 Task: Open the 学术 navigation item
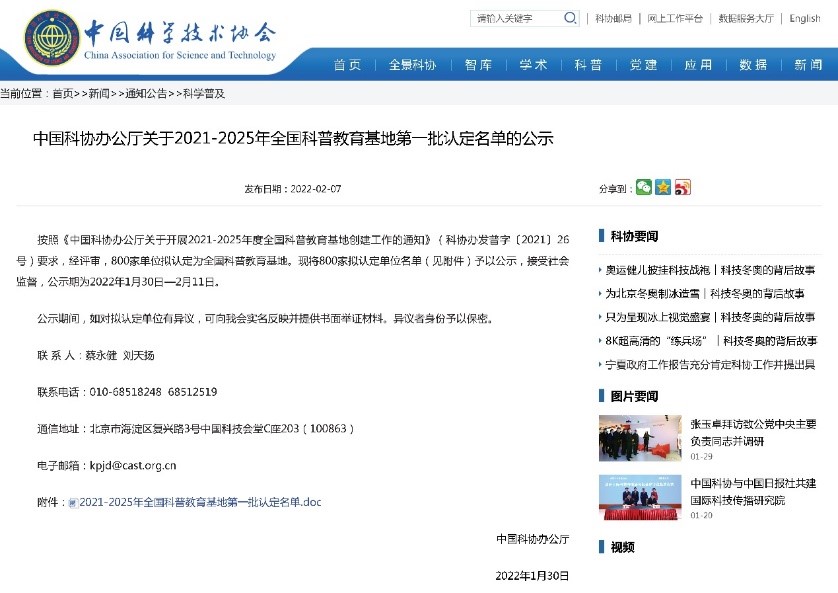point(533,65)
